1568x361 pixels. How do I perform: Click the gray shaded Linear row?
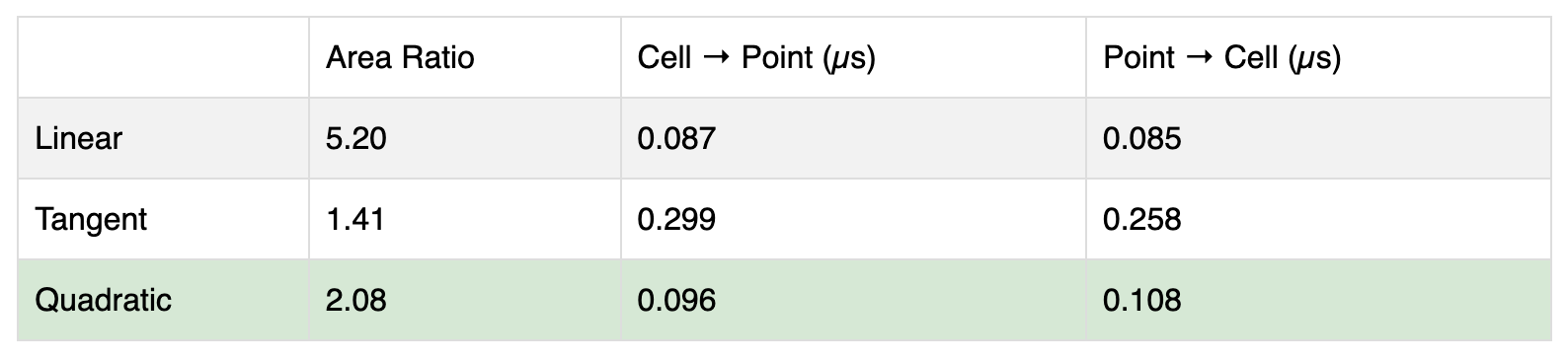pos(784,138)
